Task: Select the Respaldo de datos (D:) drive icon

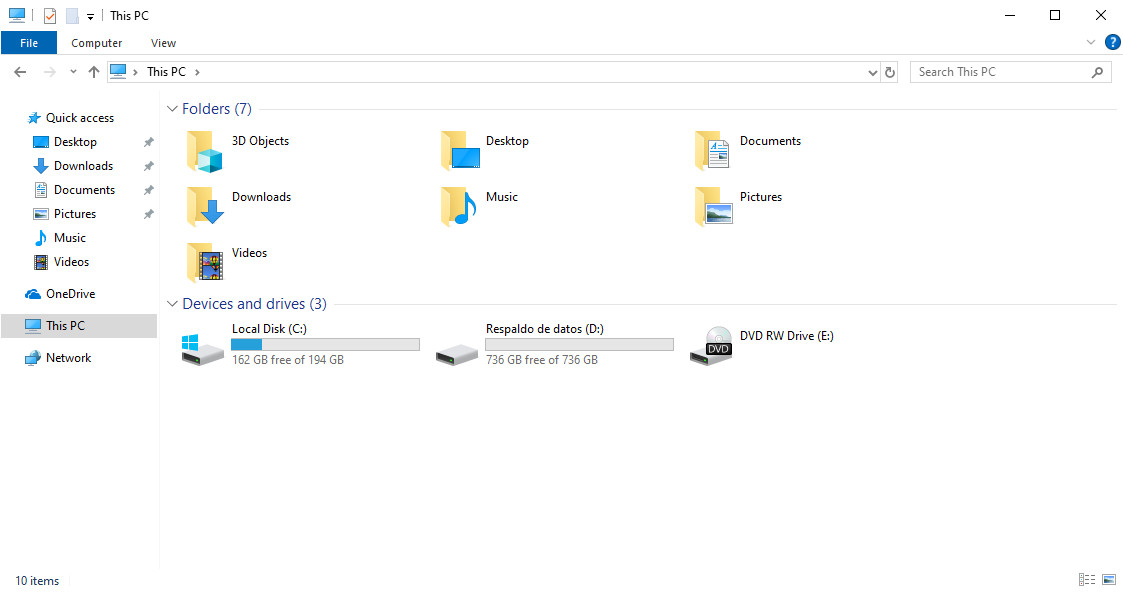Action: click(x=457, y=354)
